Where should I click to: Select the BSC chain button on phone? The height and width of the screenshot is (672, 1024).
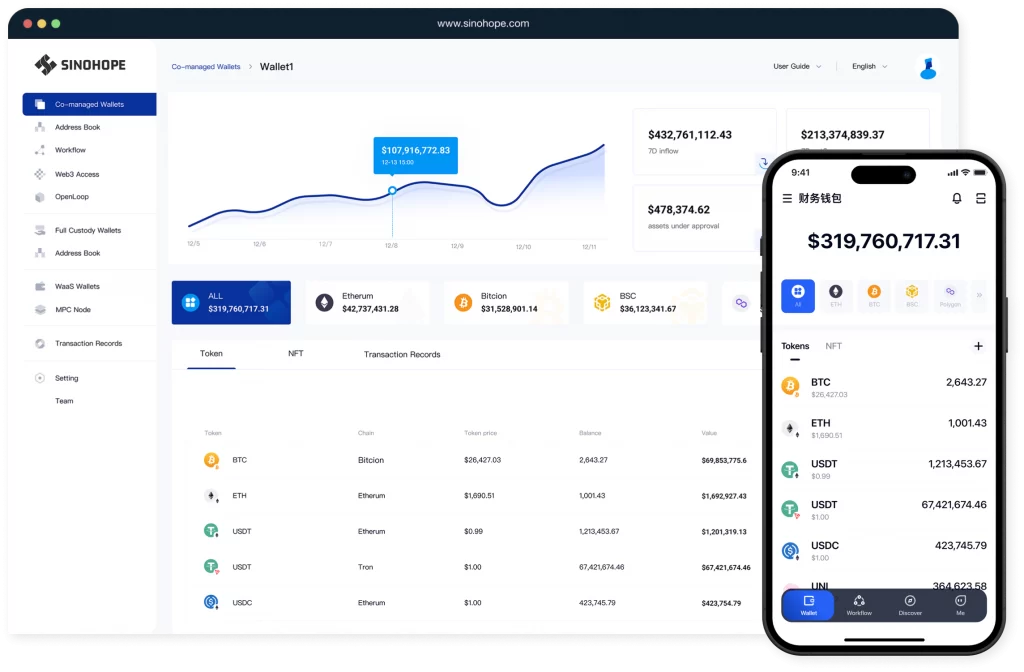click(912, 296)
